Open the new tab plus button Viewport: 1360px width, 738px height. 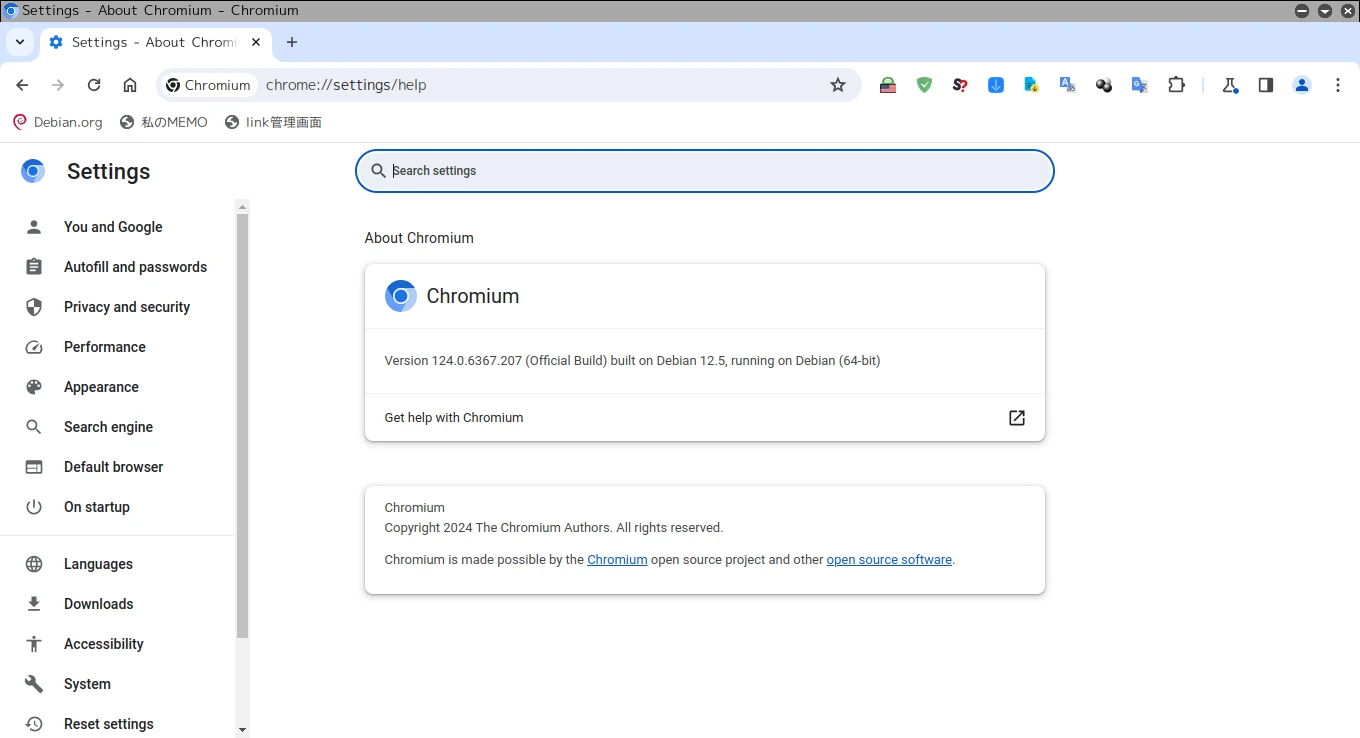pyautogui.click(x=292, y=42)
